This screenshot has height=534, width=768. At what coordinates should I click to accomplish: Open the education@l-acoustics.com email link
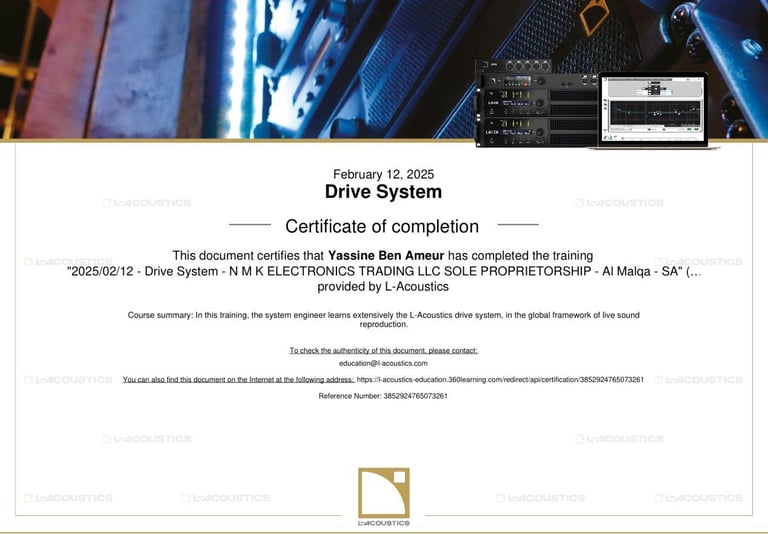click(x=383, y=364)
